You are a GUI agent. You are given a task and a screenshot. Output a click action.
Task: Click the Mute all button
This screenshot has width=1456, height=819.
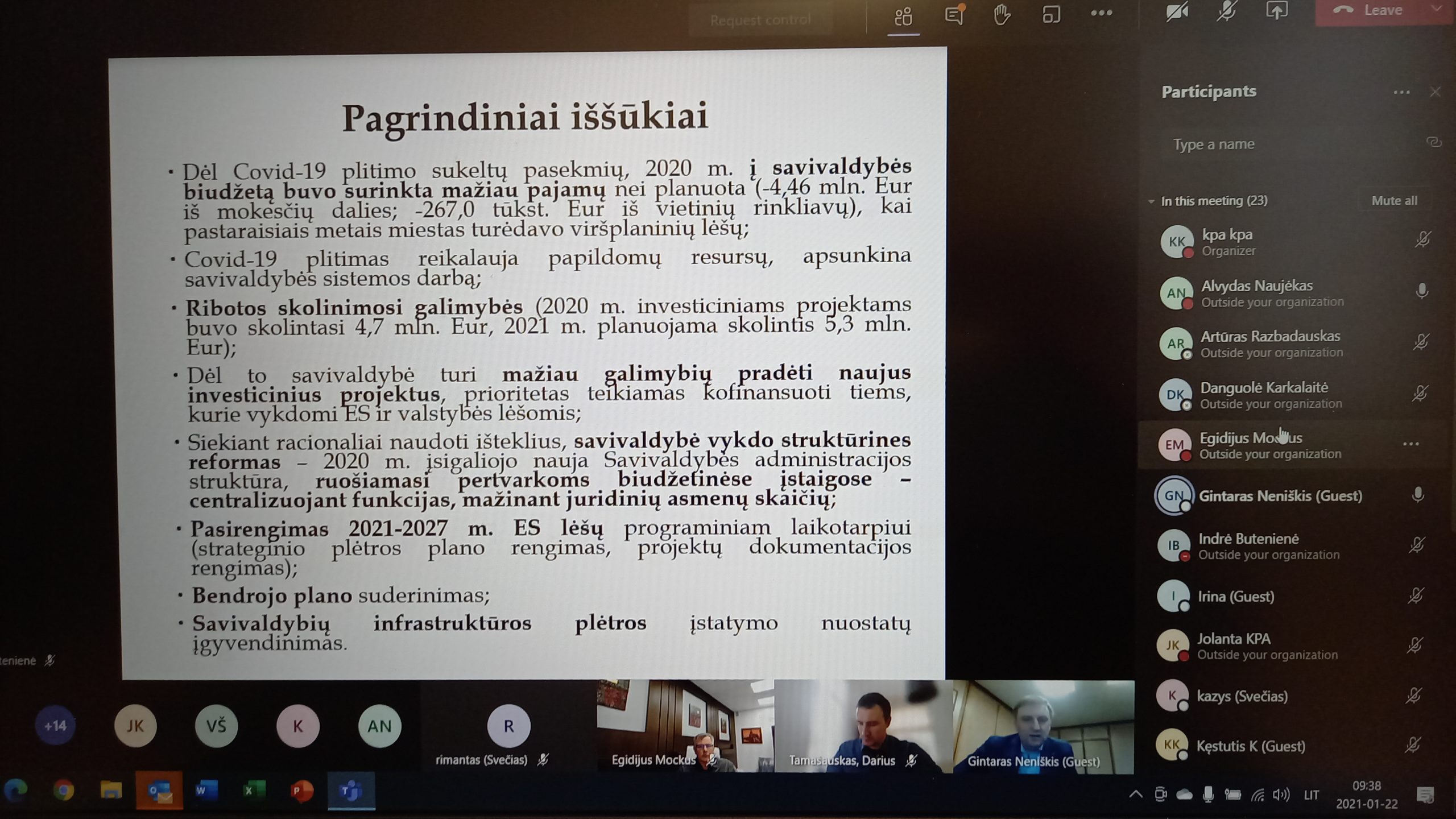coord(1394,201)
